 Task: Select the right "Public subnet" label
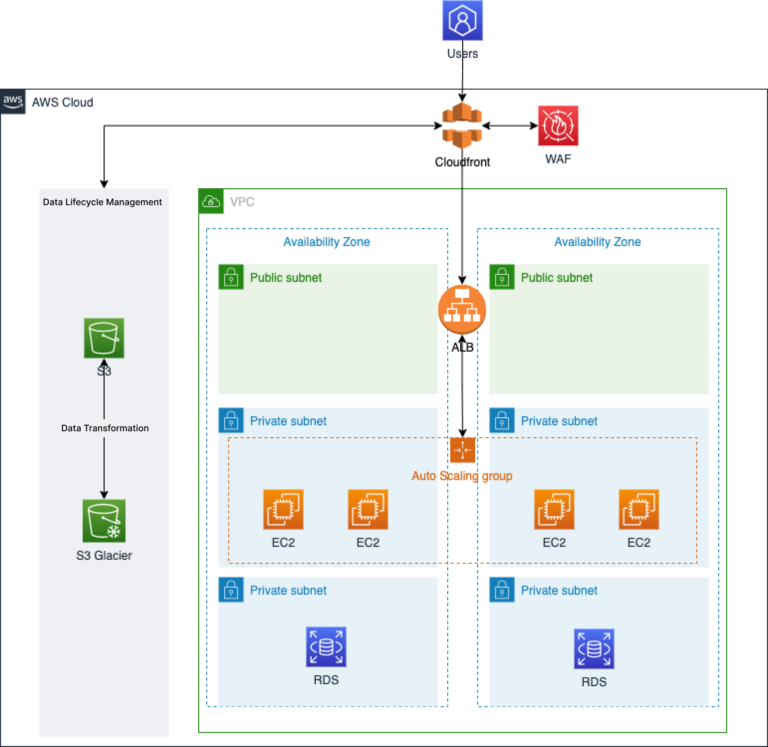click(x=557, y=278)
